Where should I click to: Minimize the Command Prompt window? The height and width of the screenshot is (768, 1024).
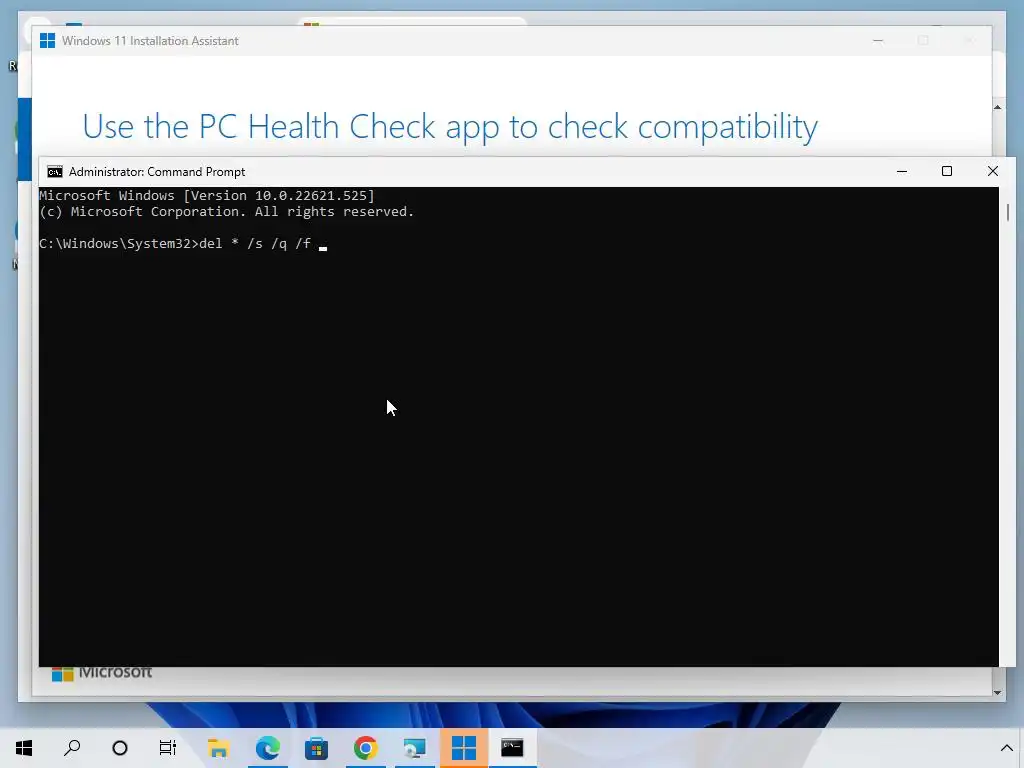[902, 171]
